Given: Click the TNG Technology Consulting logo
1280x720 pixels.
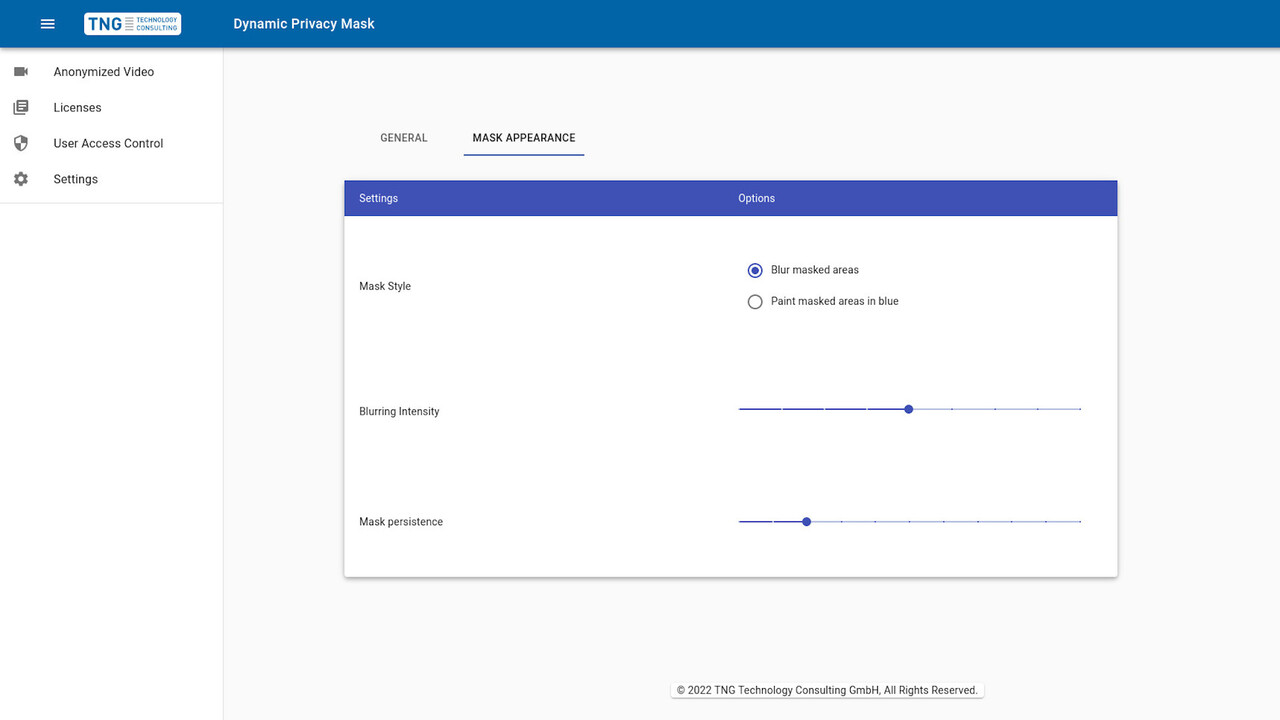Looking at the screenshot, I should [132, 24].
